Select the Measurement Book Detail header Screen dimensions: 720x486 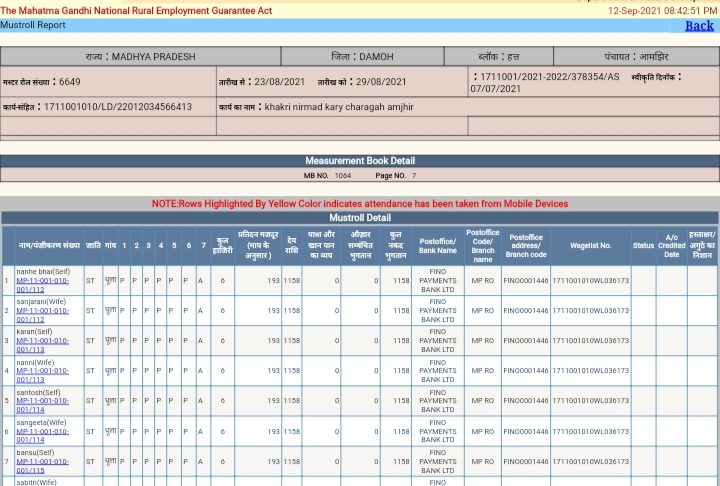coord(360,161)
